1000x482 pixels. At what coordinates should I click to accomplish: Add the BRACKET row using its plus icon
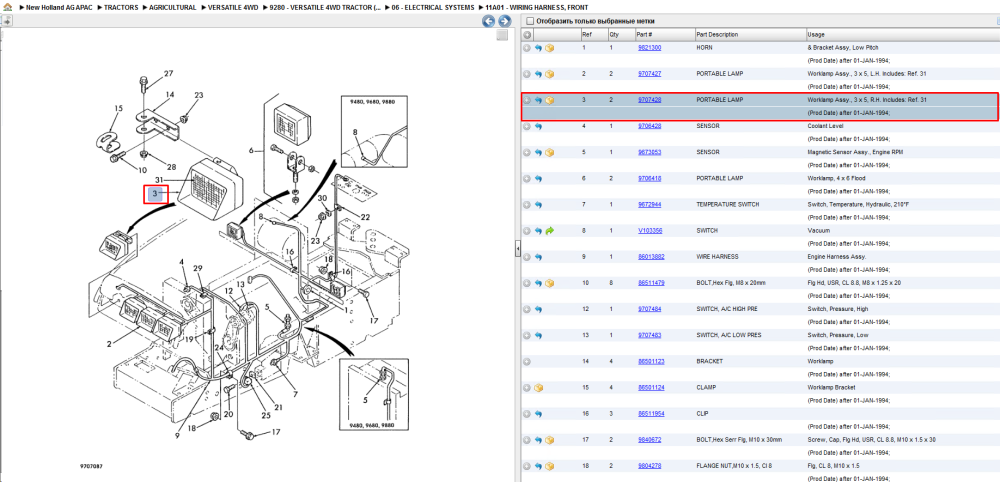point(527,362)
